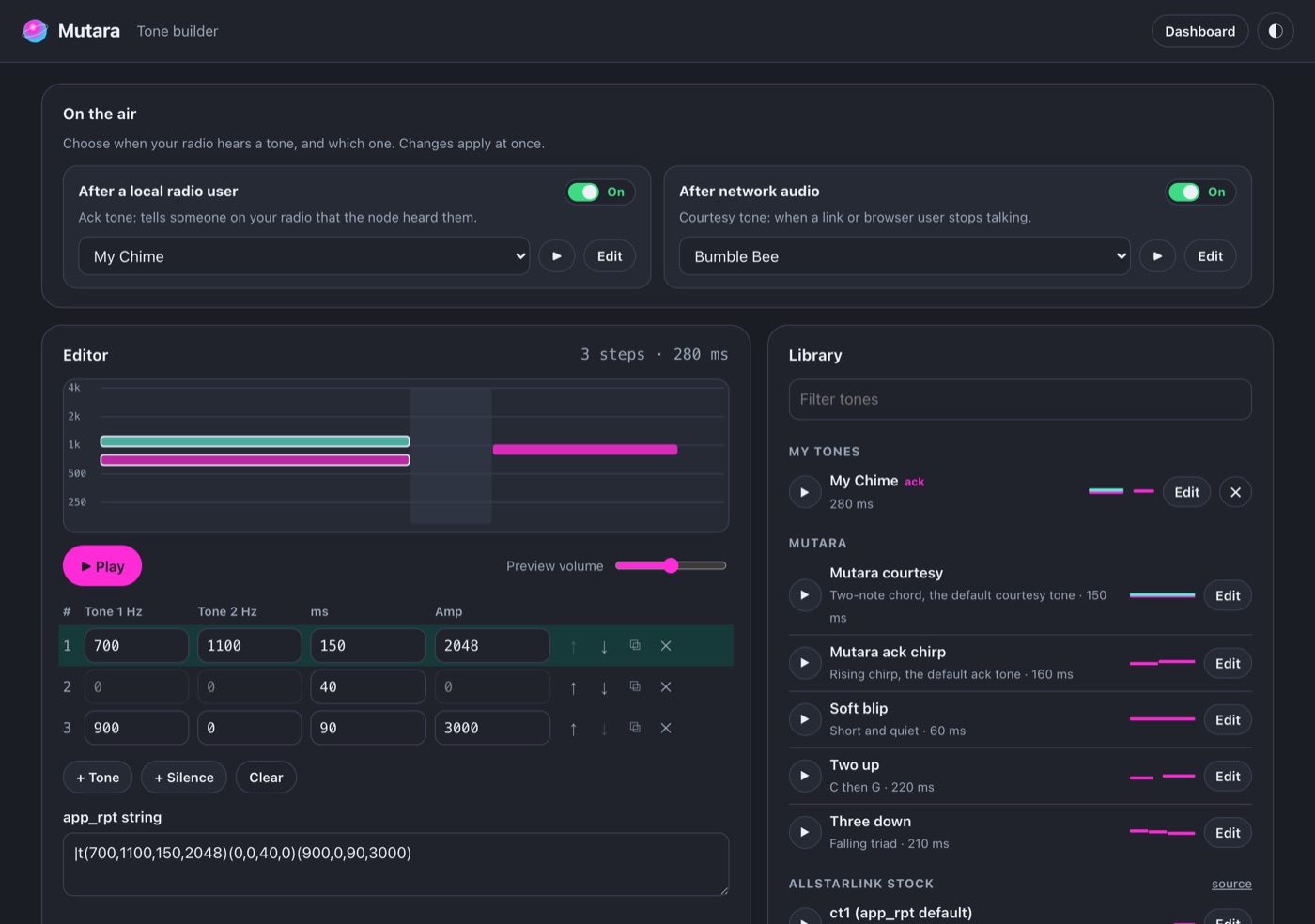Play the Mutara ack chirp tone
1315x924 pixels.
(805, 663)
